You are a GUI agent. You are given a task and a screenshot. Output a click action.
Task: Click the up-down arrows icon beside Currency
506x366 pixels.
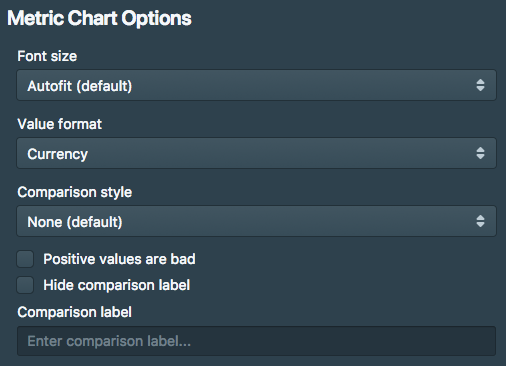(480, 153)
